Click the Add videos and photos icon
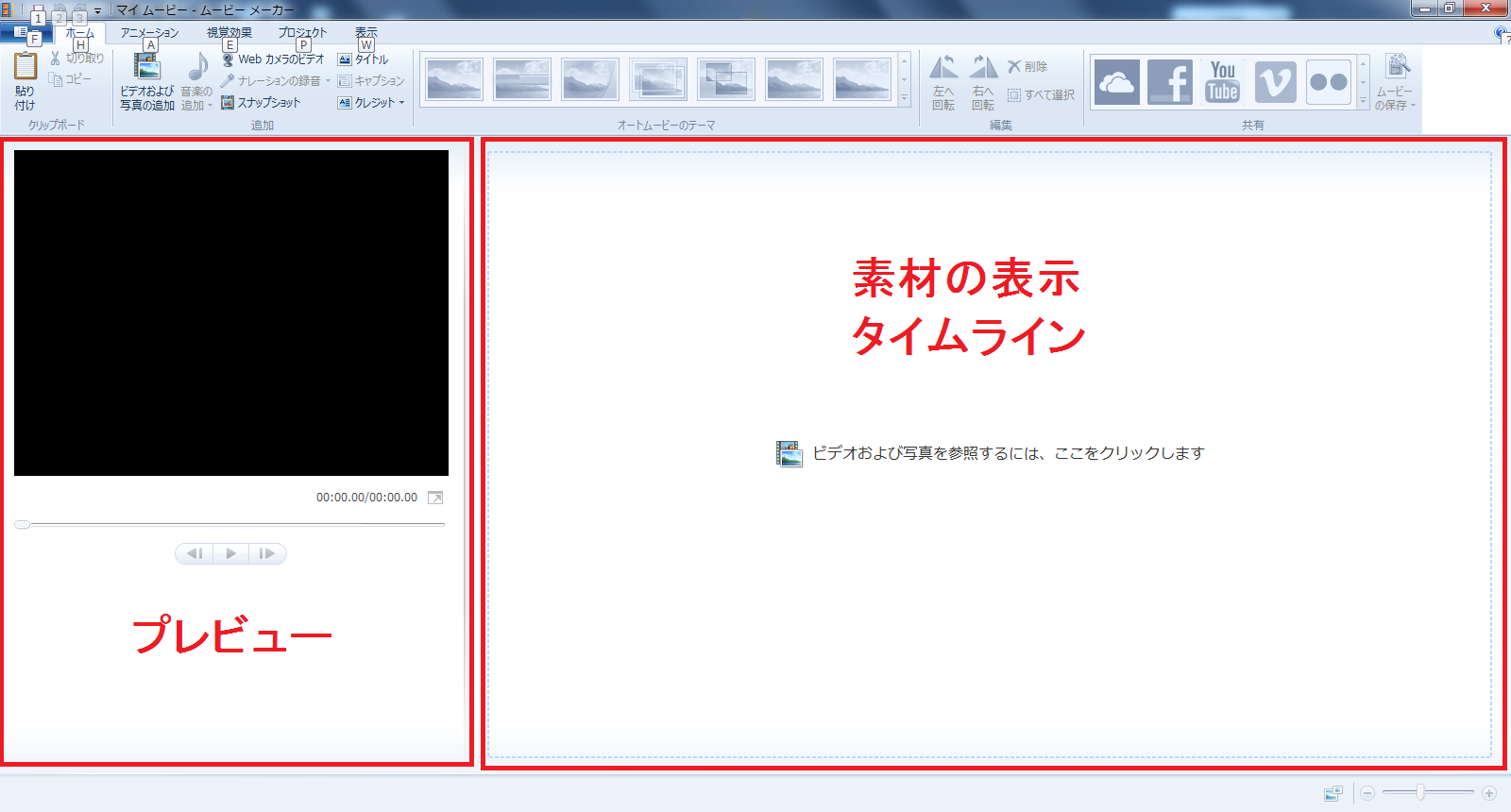Viewport: 1511px width, 812px height. click(146, 68)
